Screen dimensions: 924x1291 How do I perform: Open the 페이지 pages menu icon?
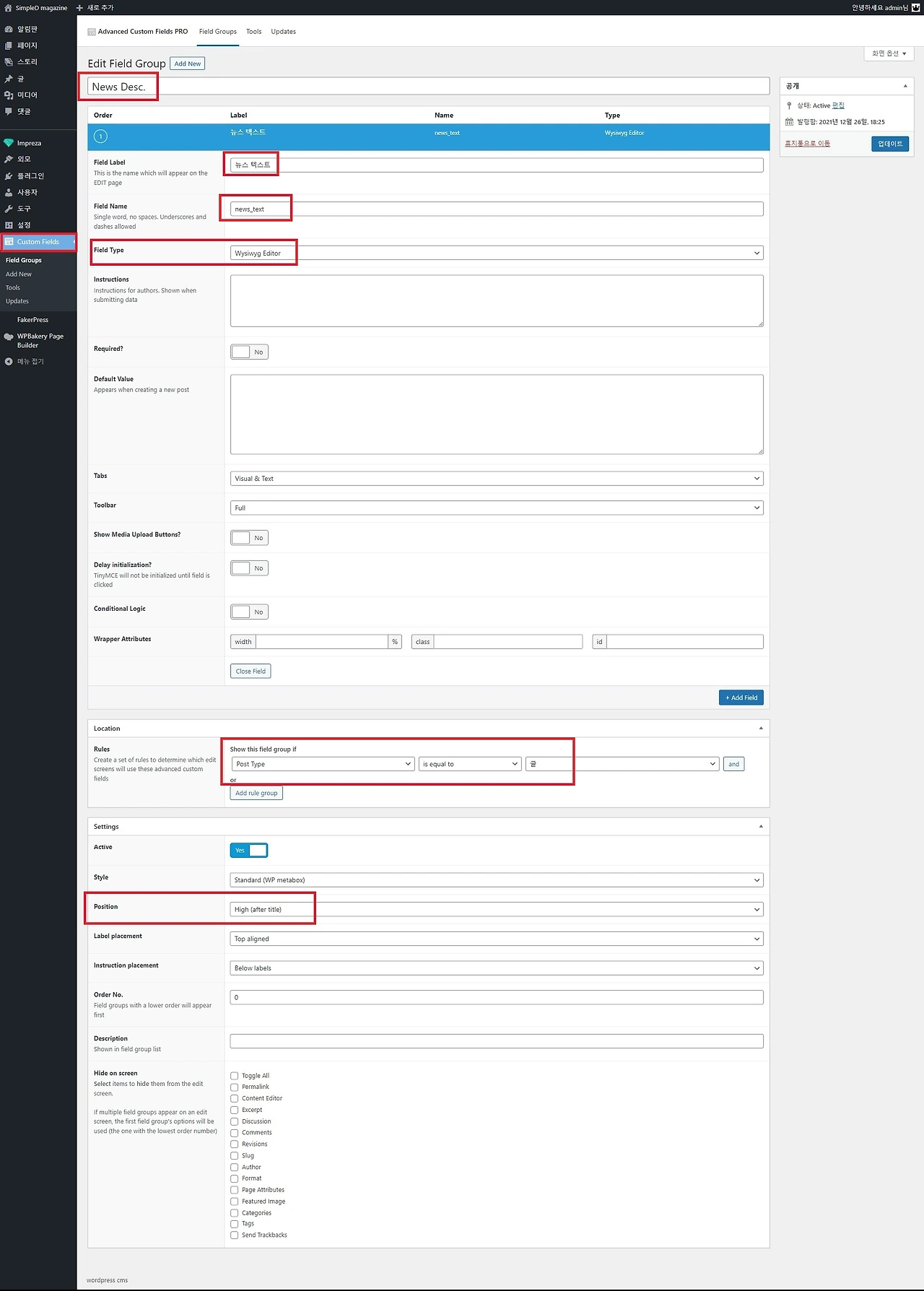[x=9, y=45]
